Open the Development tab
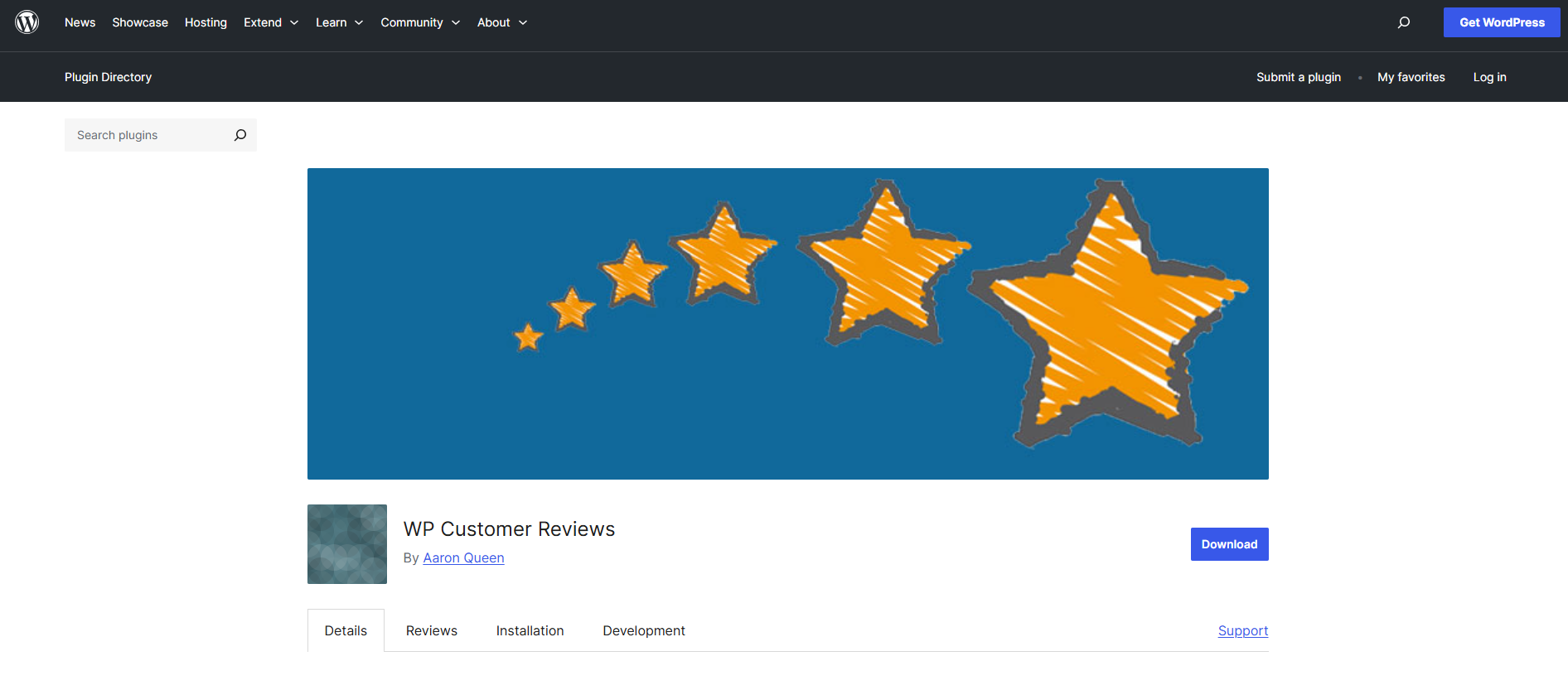The height and width of the screenshot is (690, 1568). (x=643, y=630)
